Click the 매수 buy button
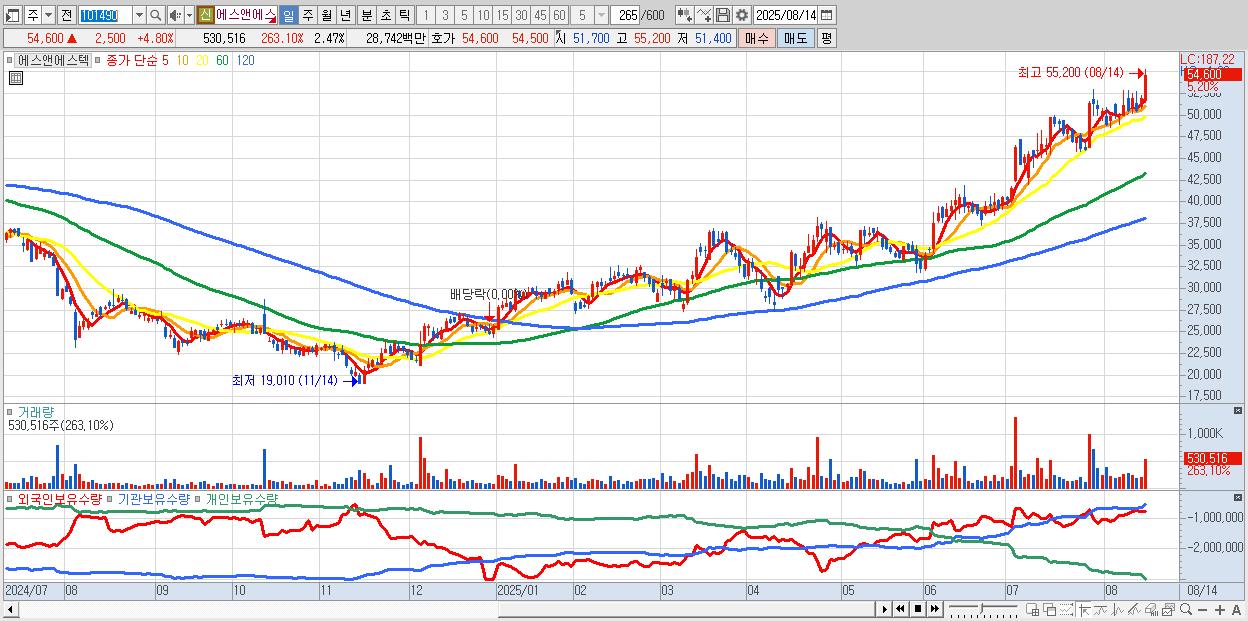The image size is (1248, 621). (x=757, y=38)
